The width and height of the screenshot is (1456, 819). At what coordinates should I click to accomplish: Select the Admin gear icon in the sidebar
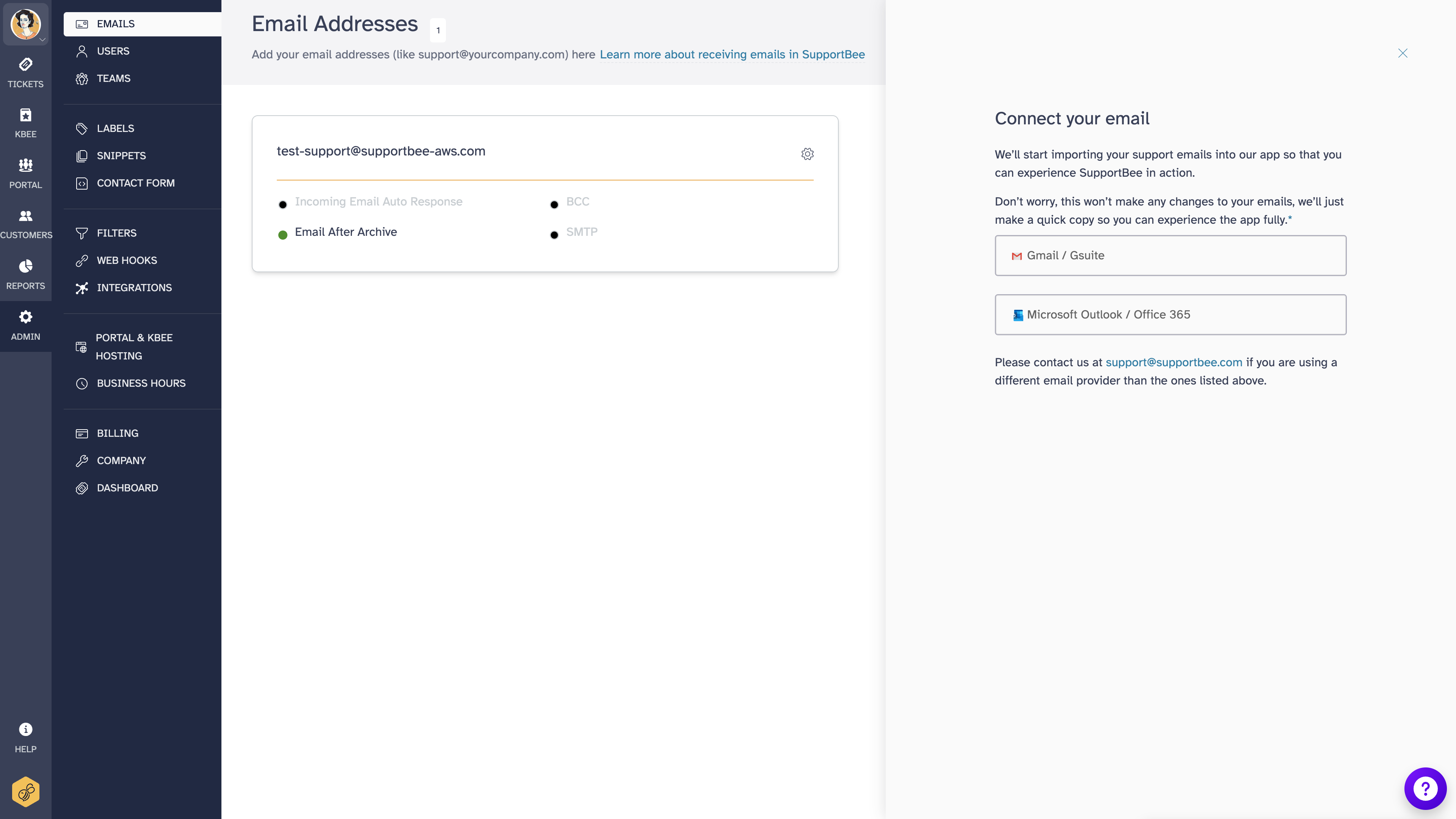25,323
